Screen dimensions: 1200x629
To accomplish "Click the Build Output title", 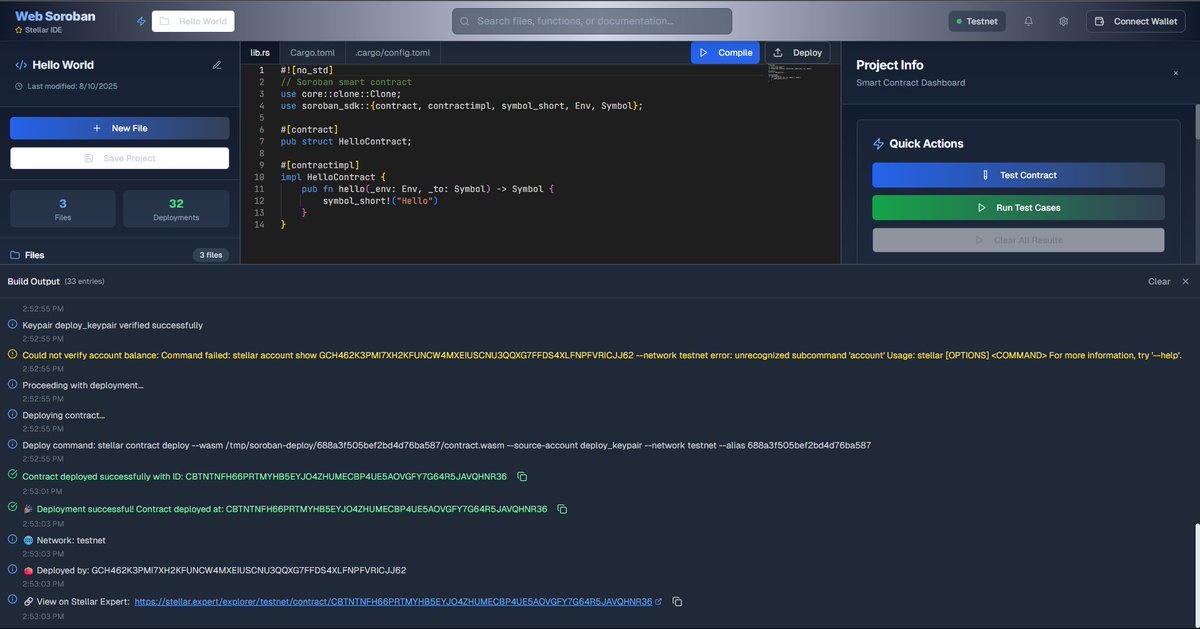I will point(34,282).
